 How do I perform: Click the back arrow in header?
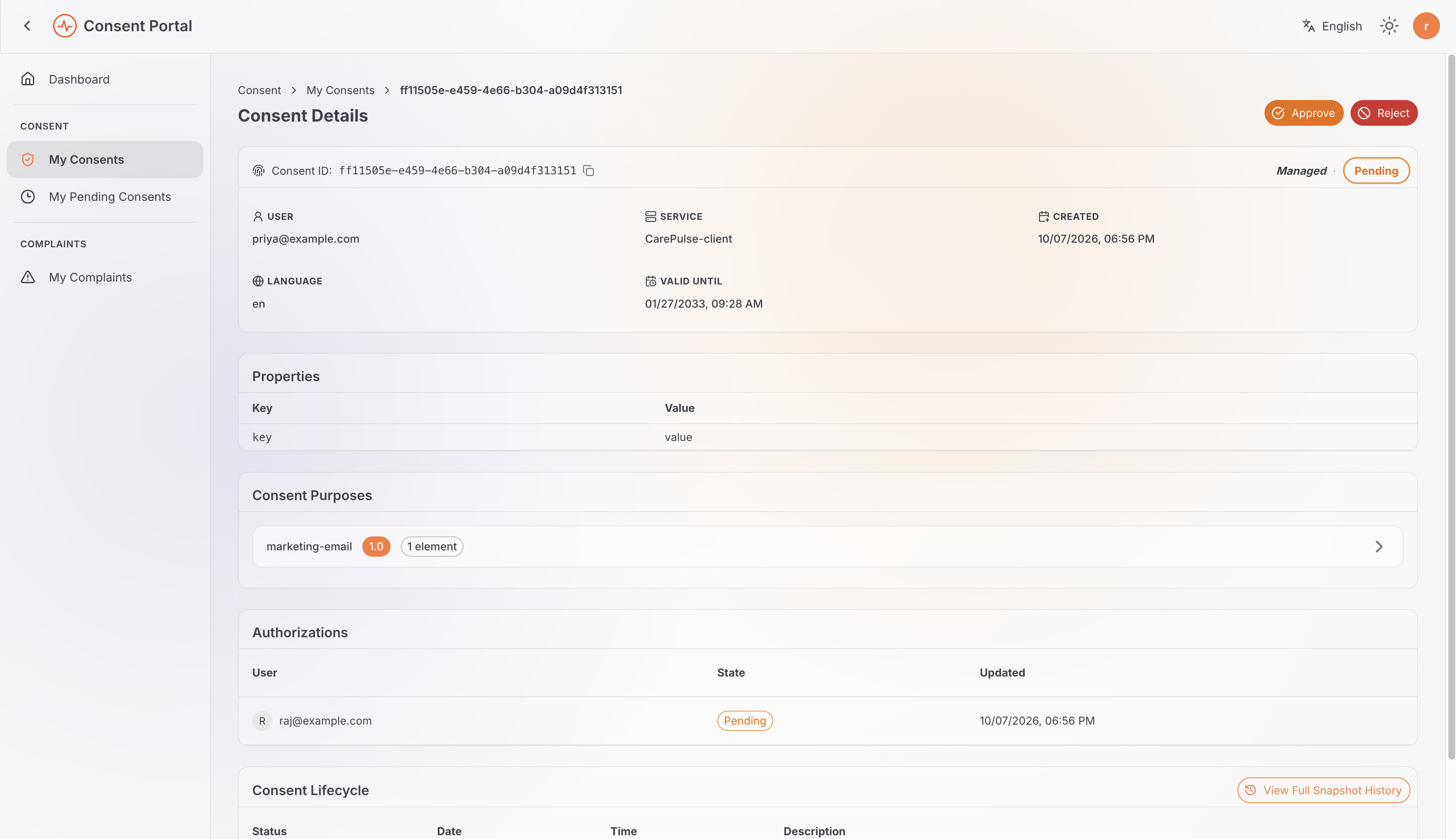pyautogui.click(x=27, y=26)
